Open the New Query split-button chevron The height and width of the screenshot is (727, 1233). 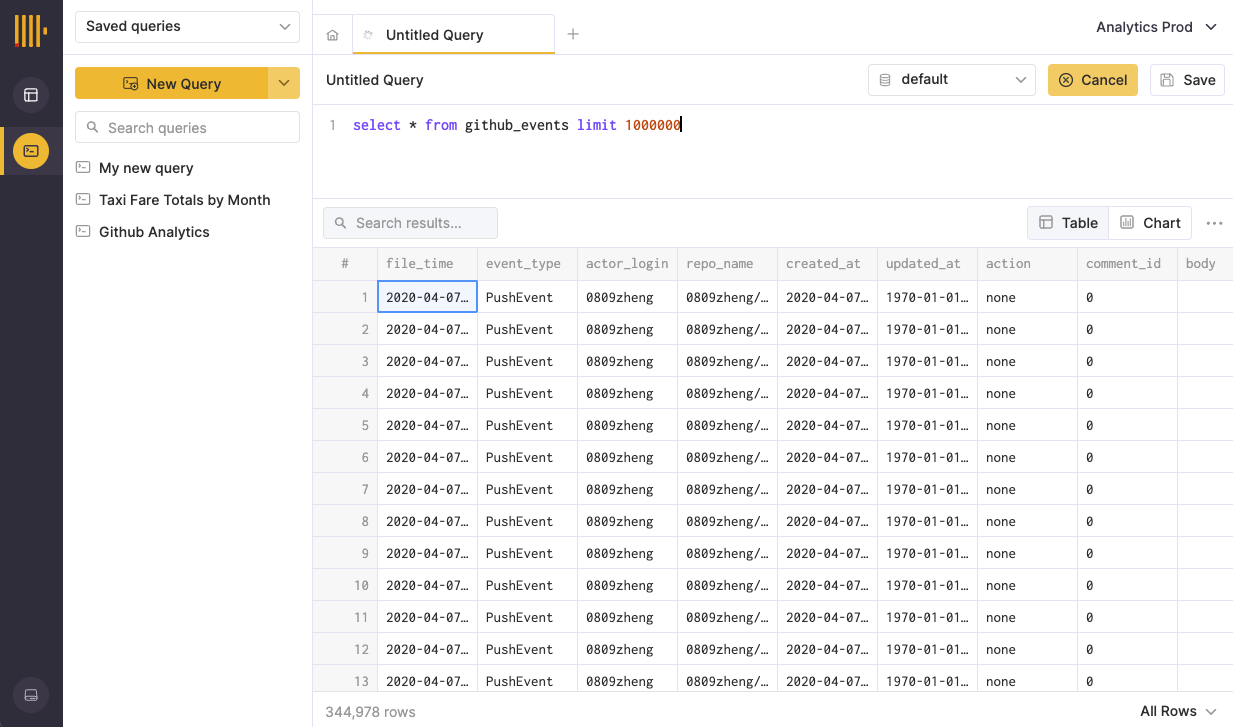click(x=283, y=83)
